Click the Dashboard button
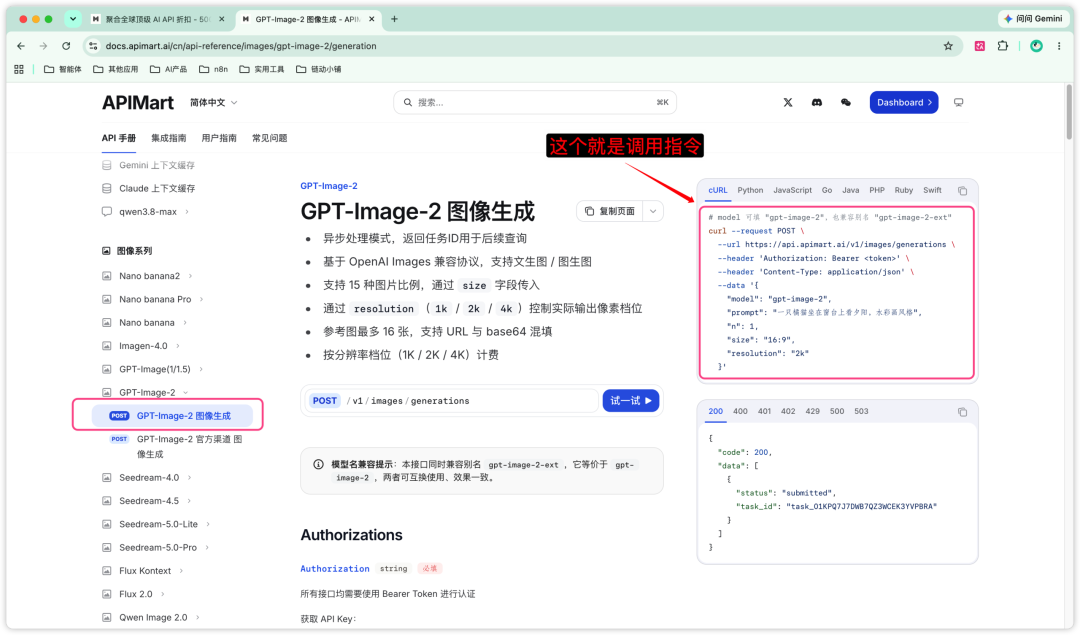The image size is (1080, 635). point(904,103)
